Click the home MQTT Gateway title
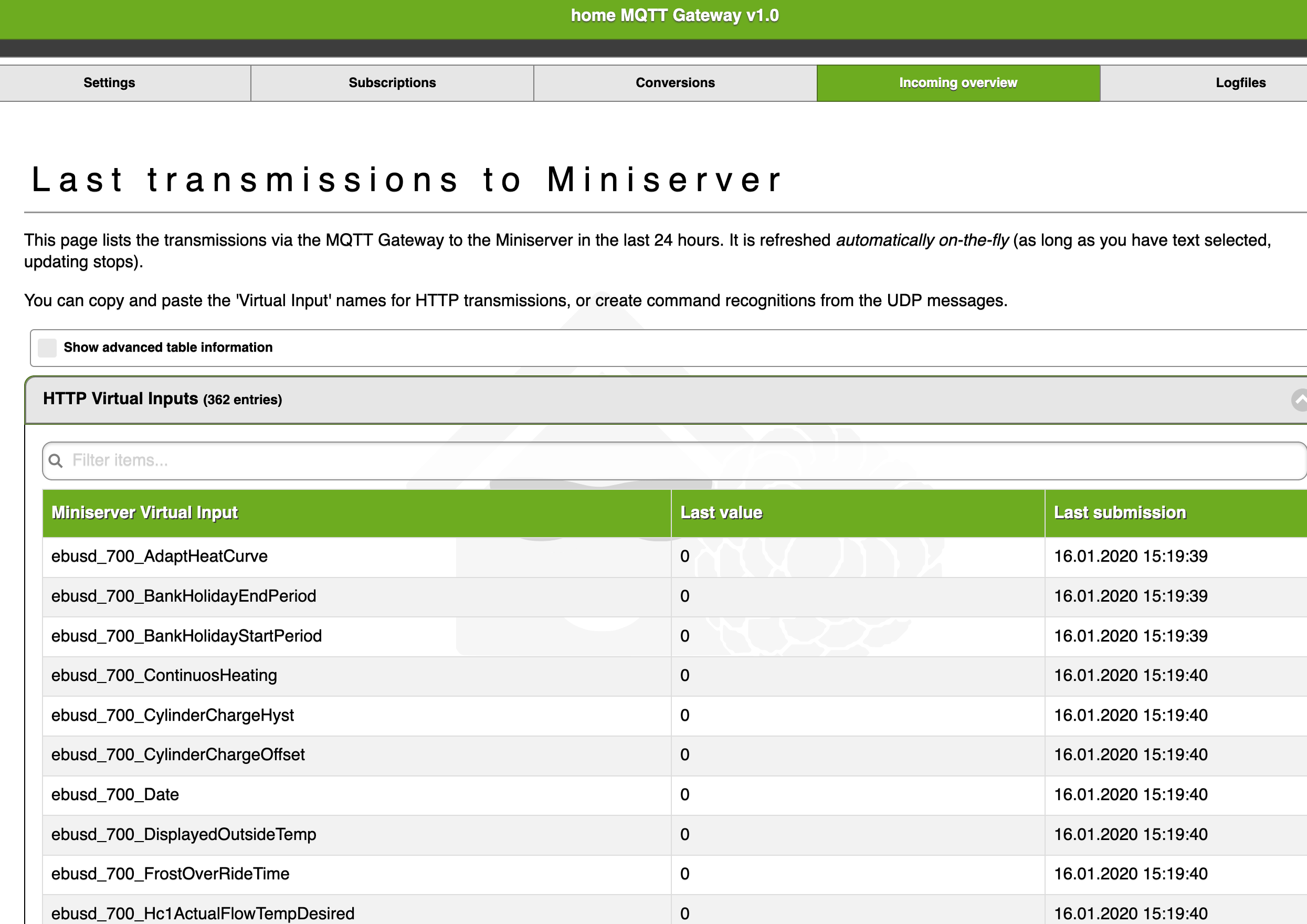The image size is (1307, 924). [674, 15]
